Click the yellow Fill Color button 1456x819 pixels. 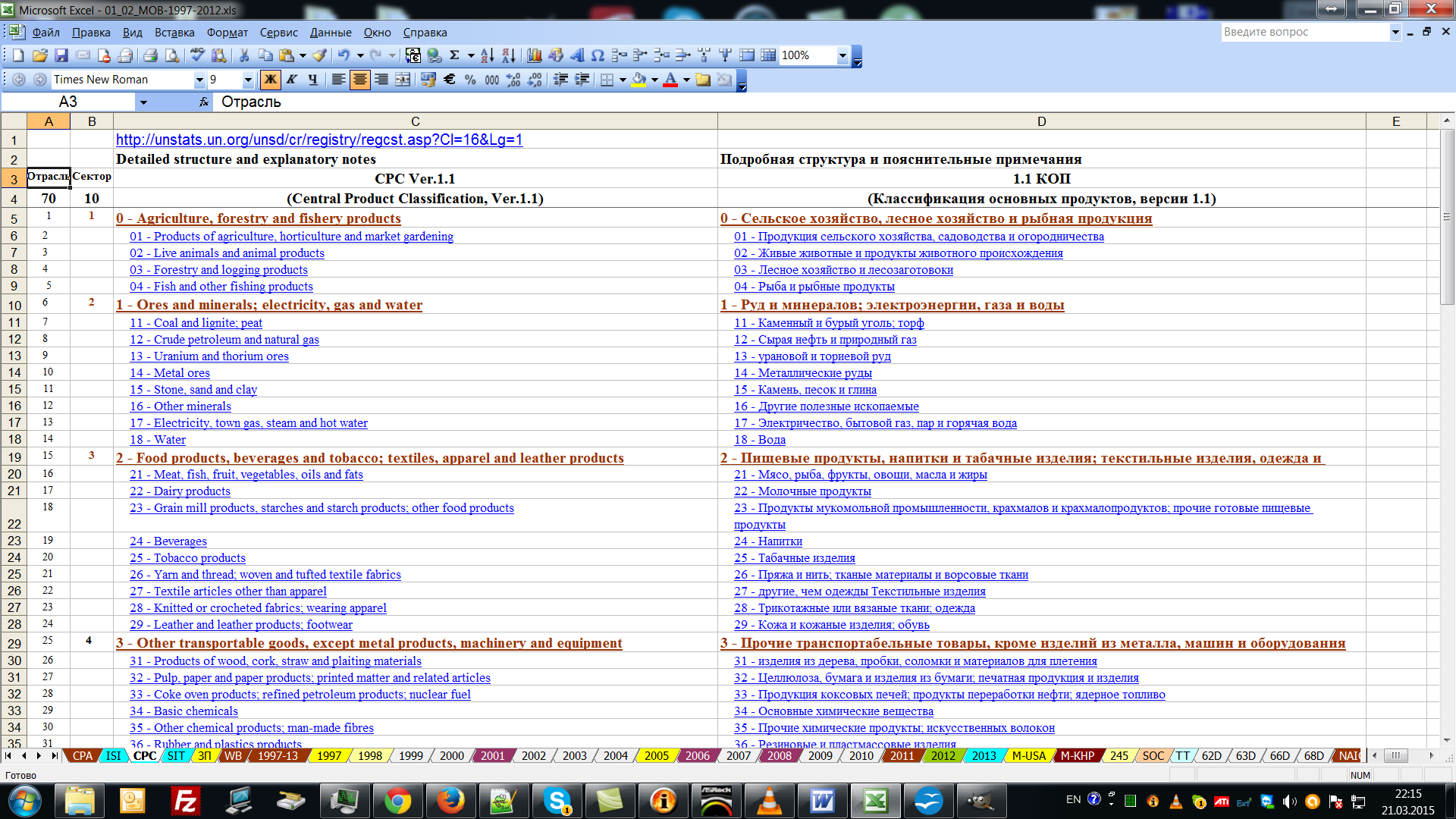[x=639, y=80]
